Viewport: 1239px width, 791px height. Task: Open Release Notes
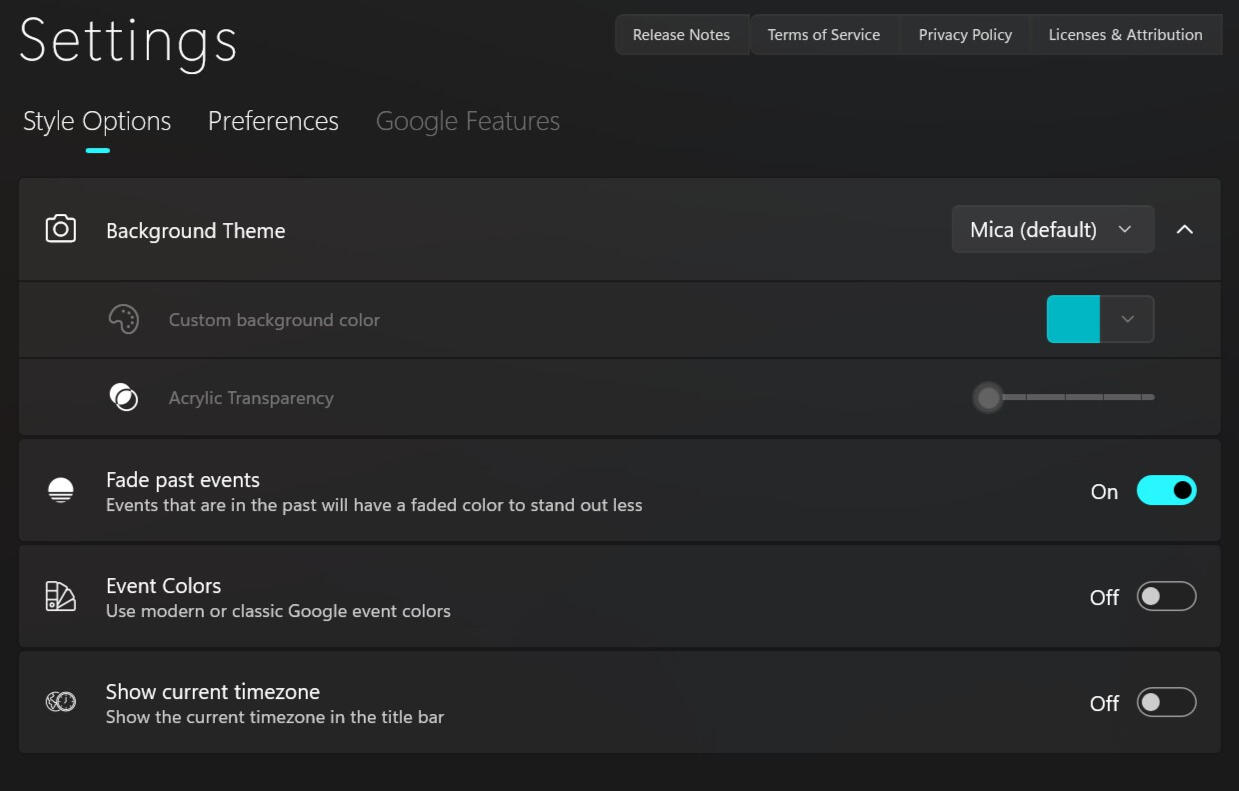(x=681, y=35)
